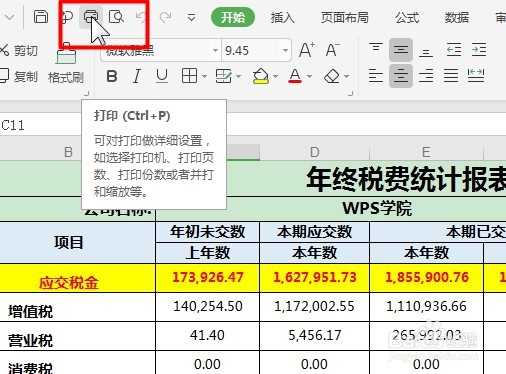
Task: Apply the red font color
Action: pos(295,76)
